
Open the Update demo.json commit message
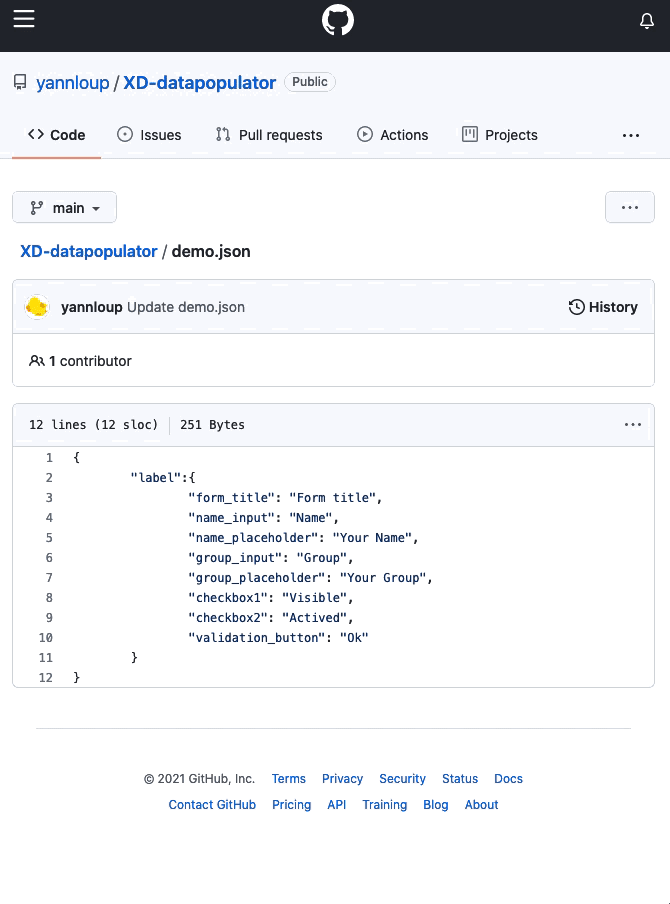186,307
